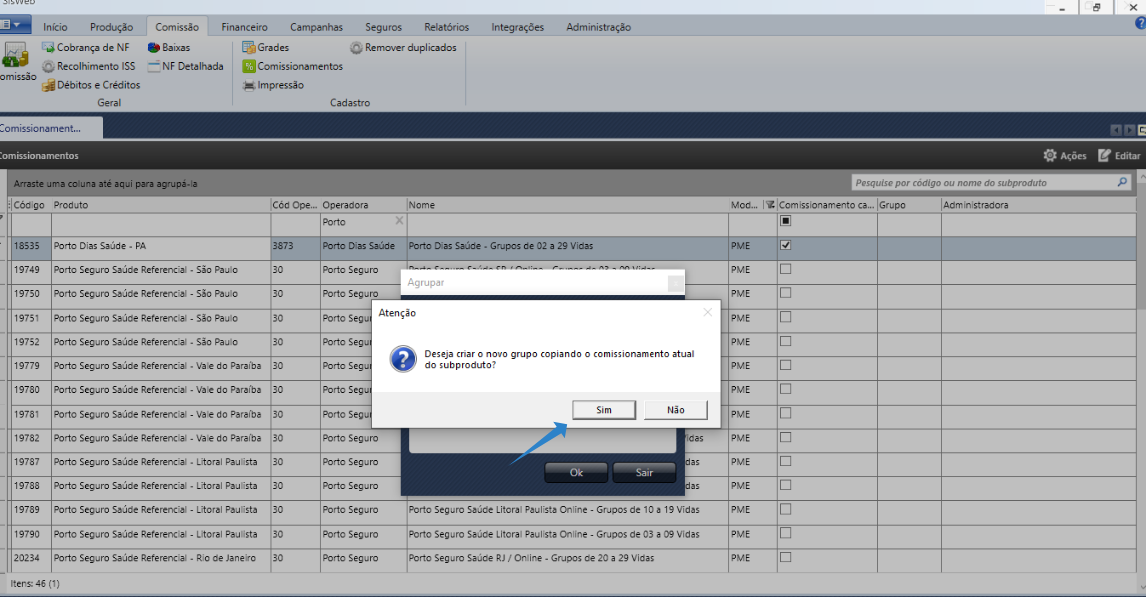
Task: Open the application menu dropdown button
Action: pyautogui.click(x=15, y=25)
